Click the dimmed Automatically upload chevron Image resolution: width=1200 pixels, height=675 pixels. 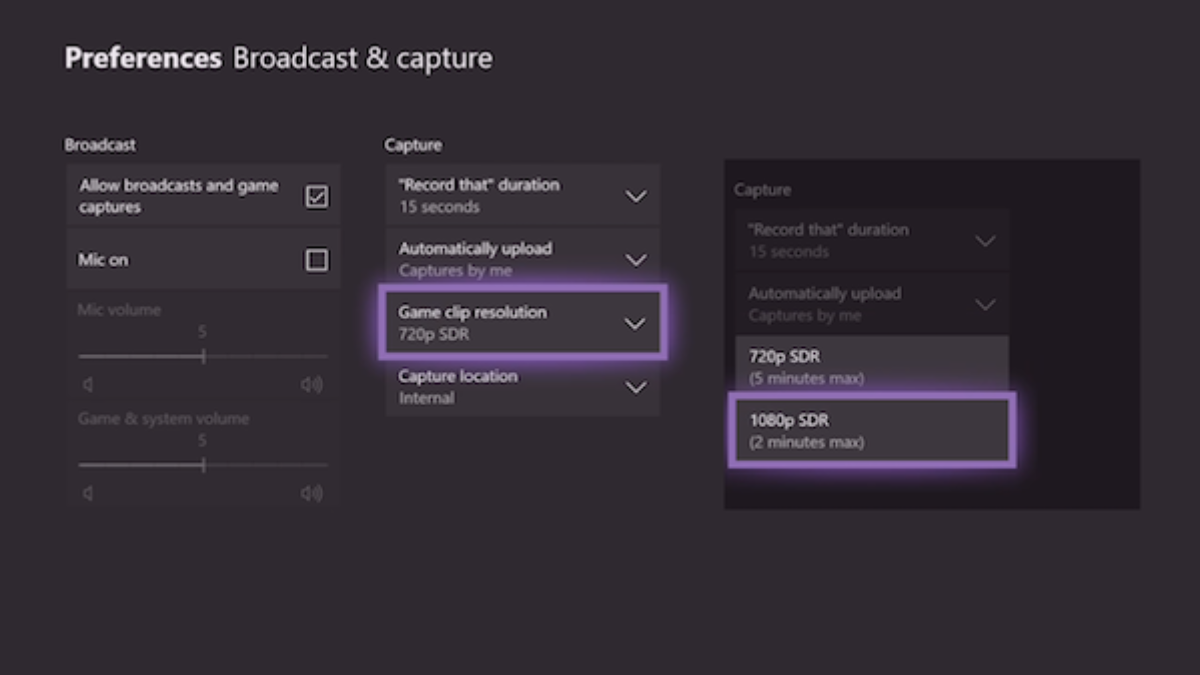985,305
